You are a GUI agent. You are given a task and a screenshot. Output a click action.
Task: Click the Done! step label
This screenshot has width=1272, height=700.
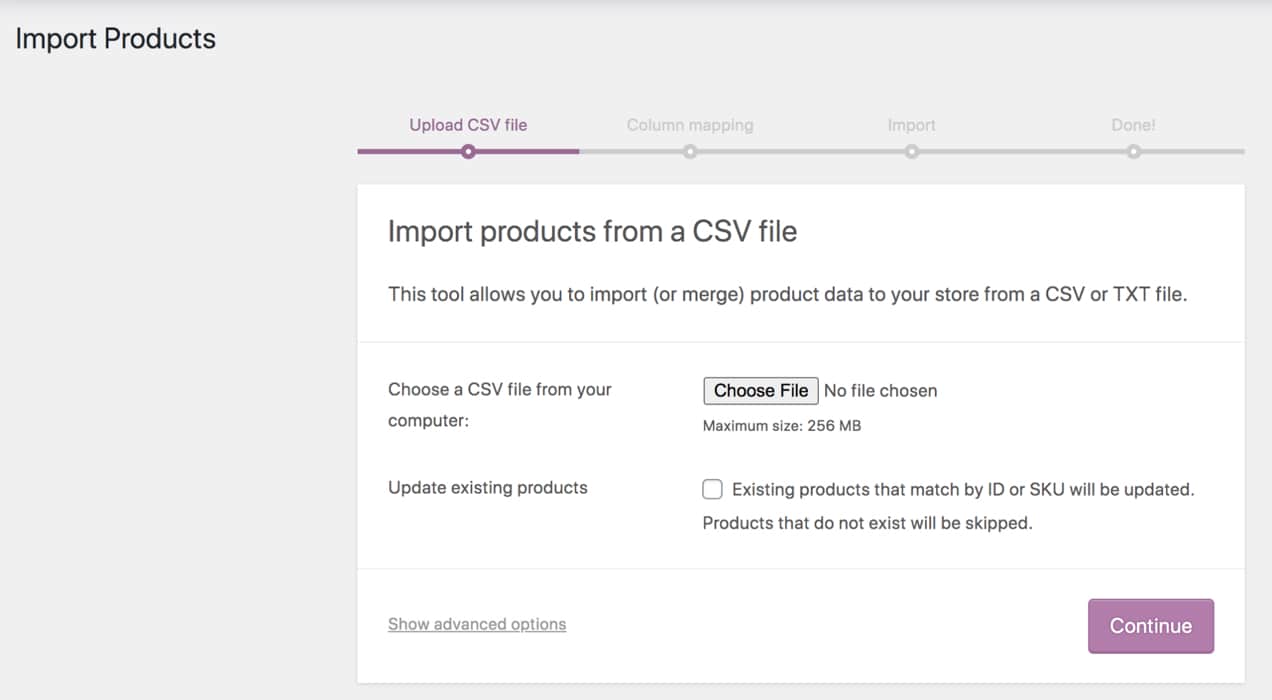[1133, 125]
